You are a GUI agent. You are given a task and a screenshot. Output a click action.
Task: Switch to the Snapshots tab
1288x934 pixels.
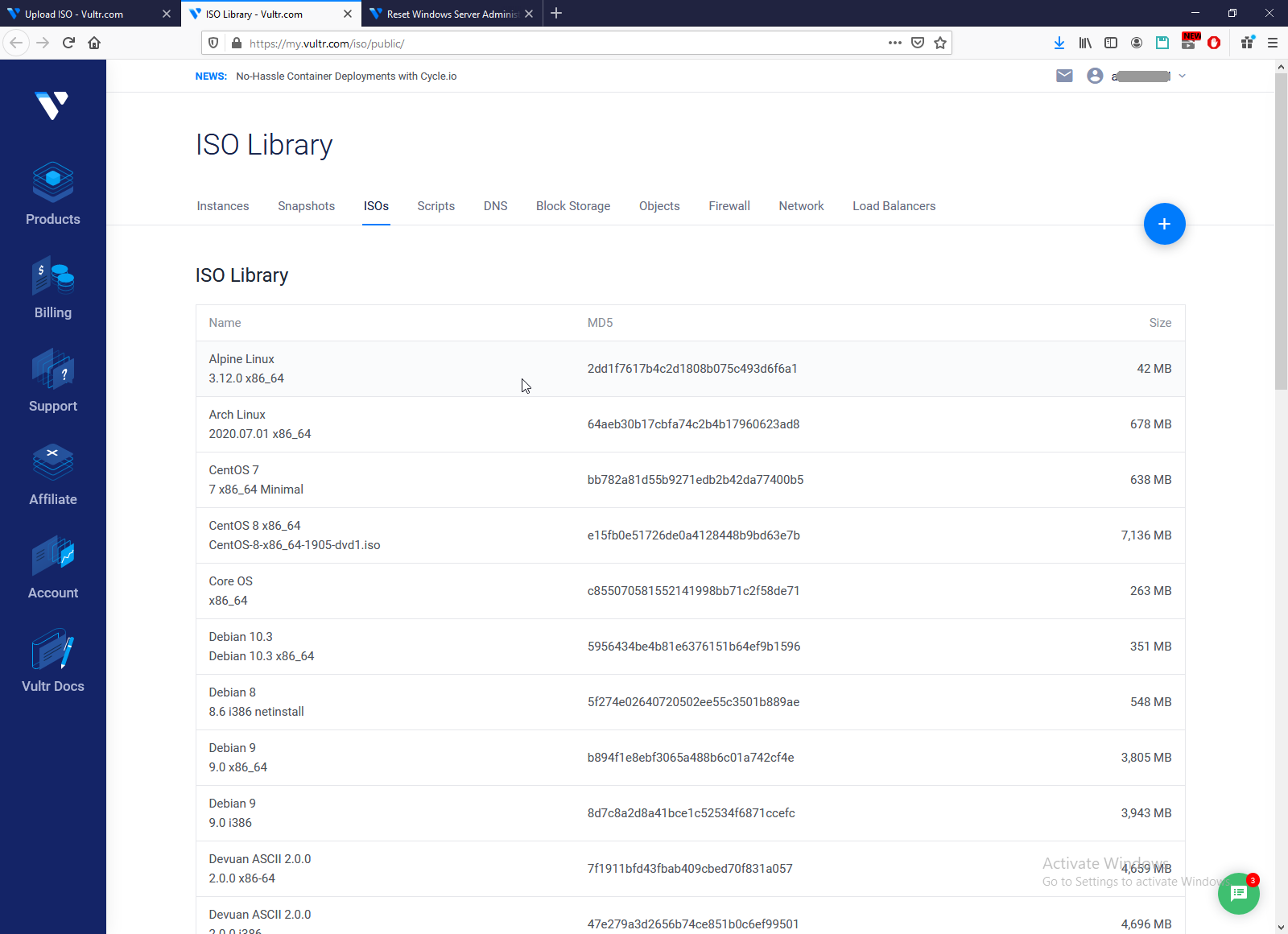(x=306, y=206)
